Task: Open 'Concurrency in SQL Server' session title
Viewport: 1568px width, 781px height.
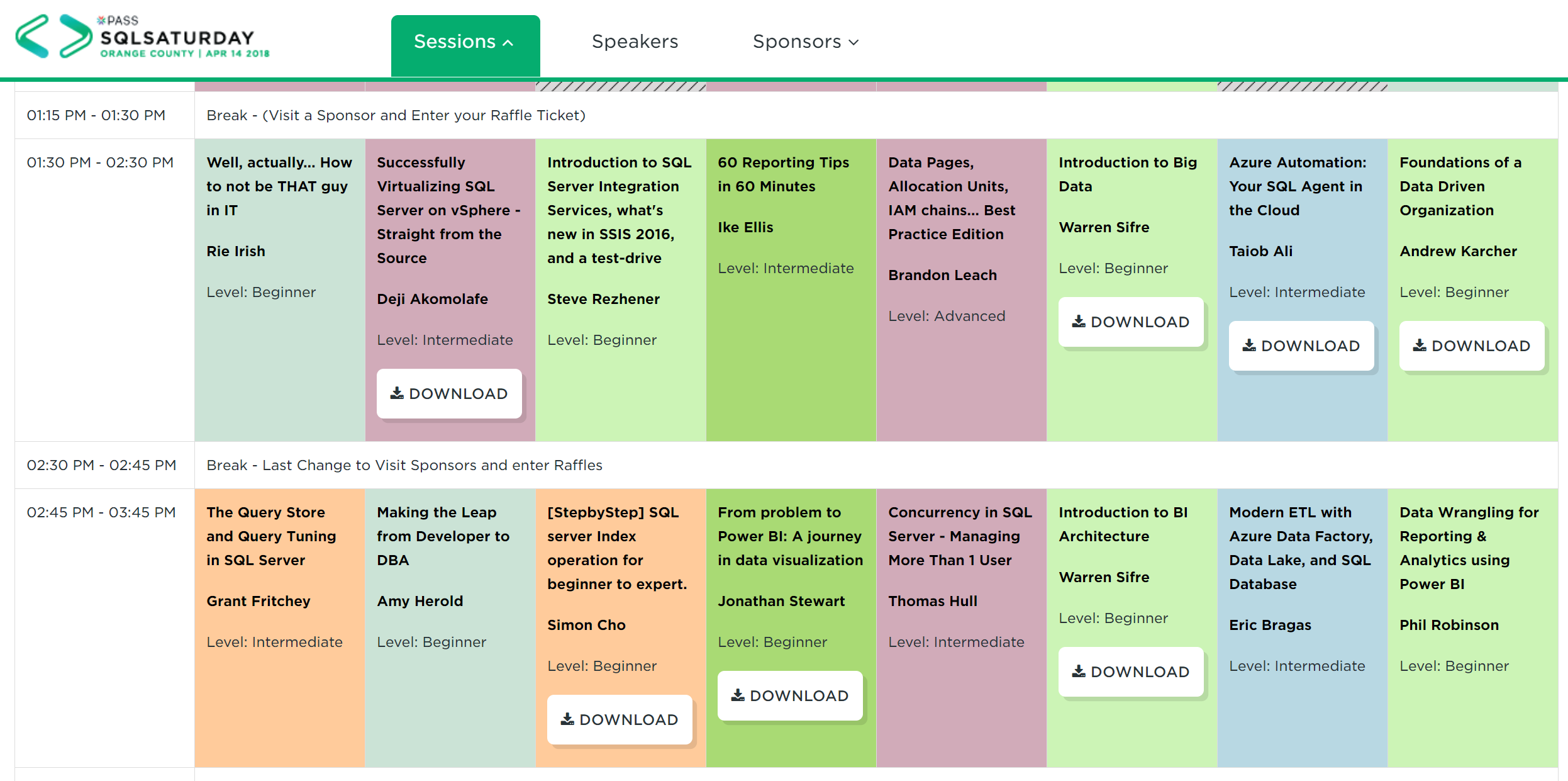Action: click(x=960, y=536)
